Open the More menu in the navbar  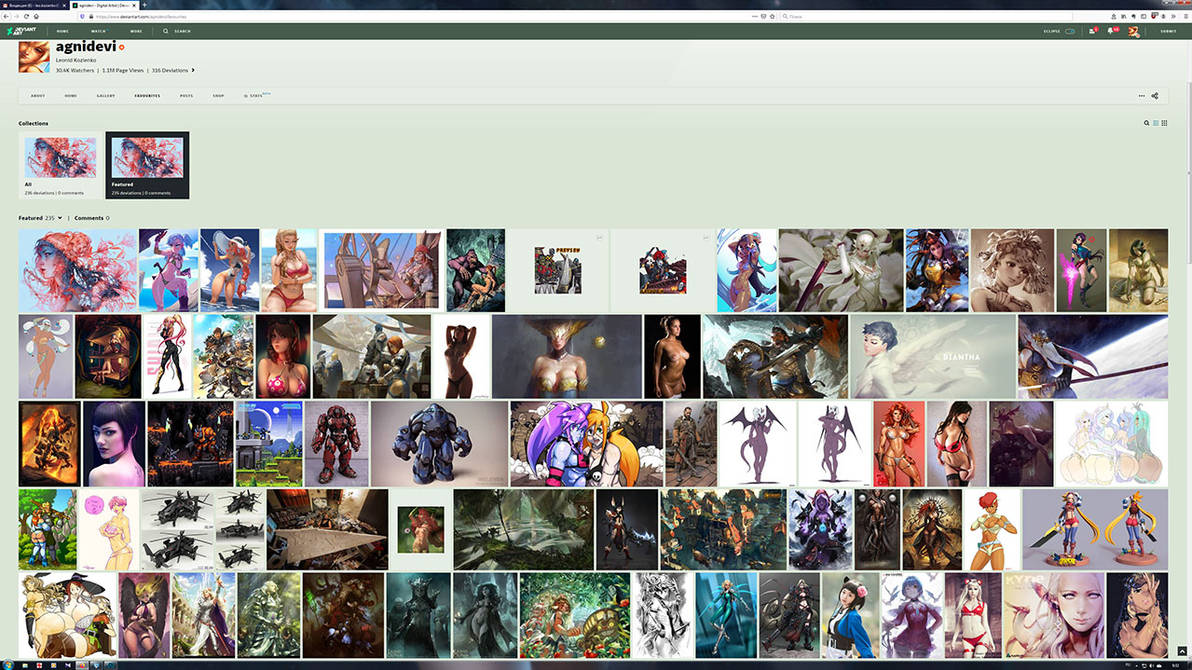tap(136, 31)
